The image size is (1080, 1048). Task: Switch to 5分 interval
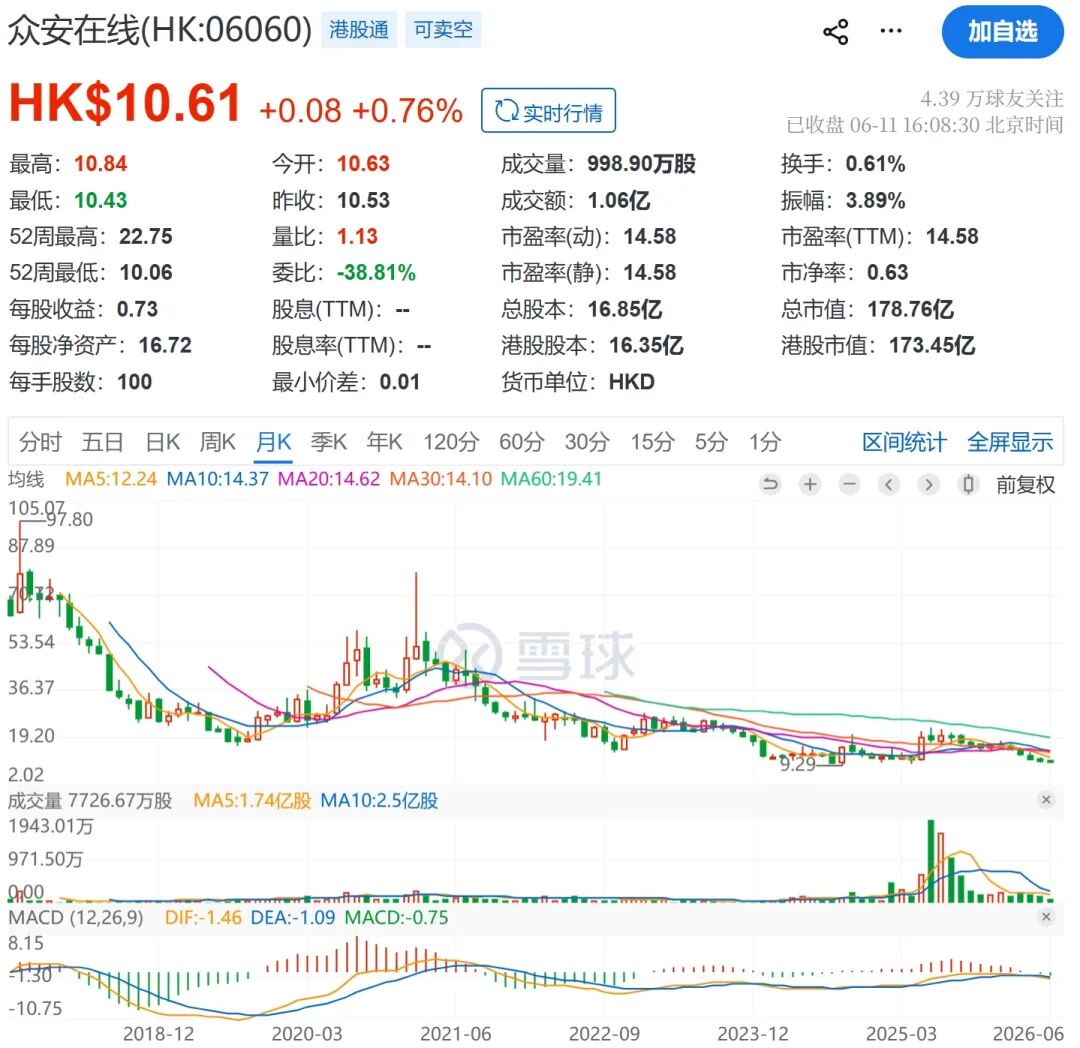(x=711, y=441)
